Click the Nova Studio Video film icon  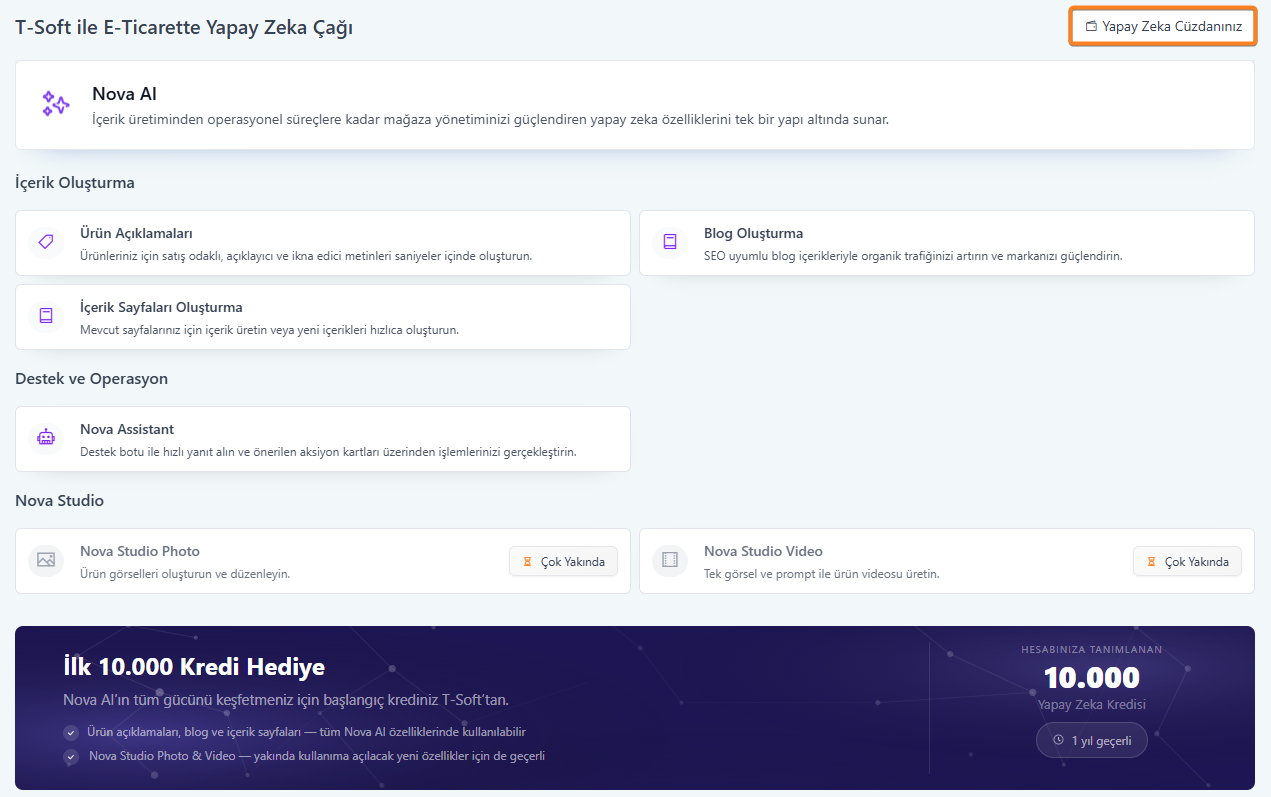[670, 560]
